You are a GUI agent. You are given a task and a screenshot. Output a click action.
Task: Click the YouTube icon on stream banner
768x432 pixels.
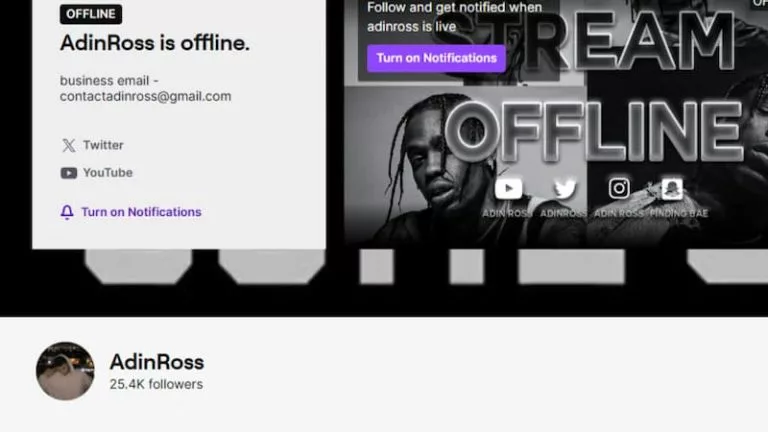click(x=508, y=189)
